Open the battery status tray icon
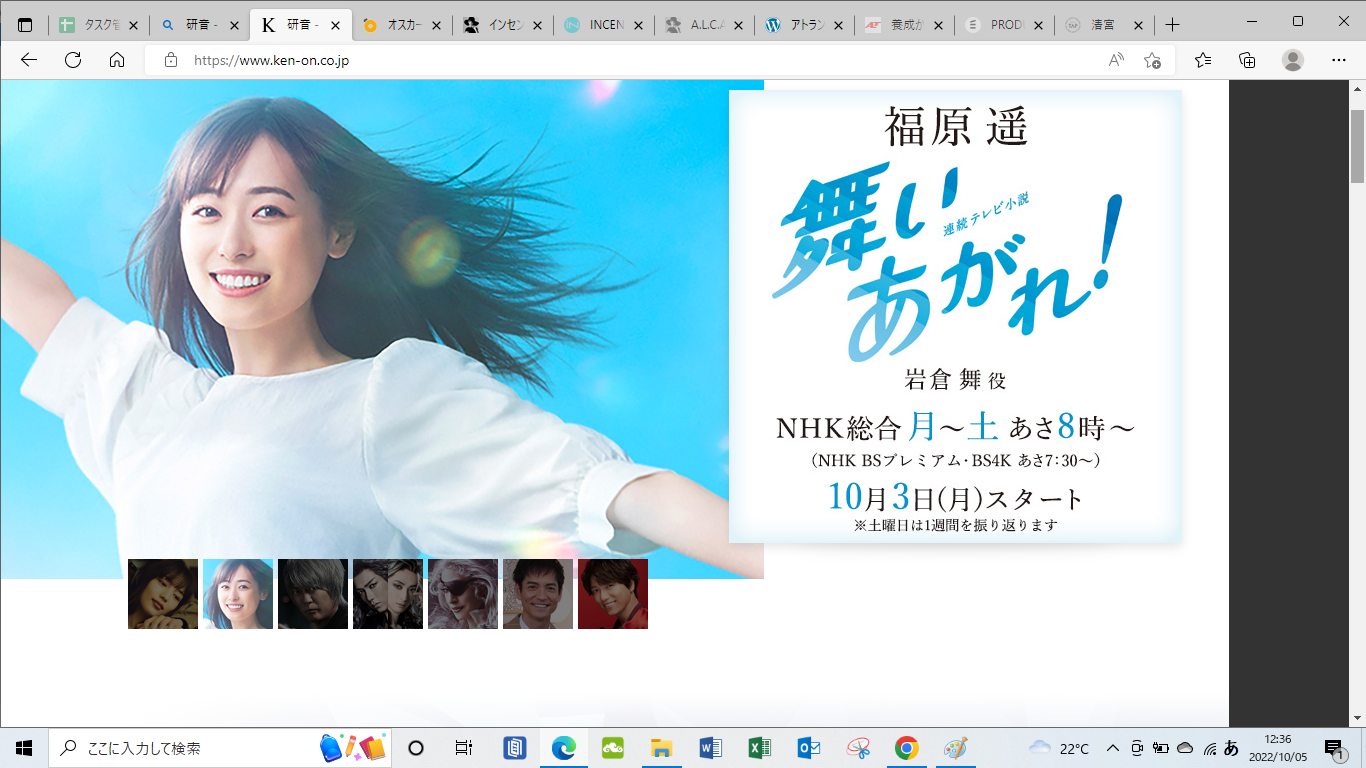1366x768 pixels. [x=1161, y=748]
